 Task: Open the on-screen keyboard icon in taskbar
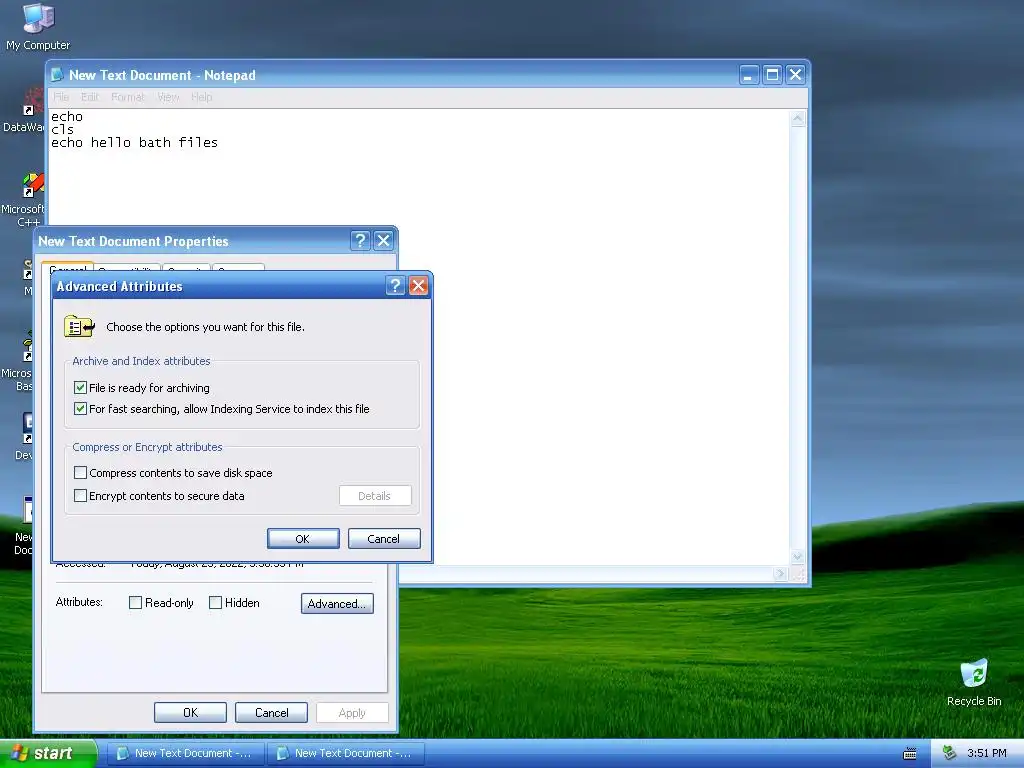(x=910, y=754)
